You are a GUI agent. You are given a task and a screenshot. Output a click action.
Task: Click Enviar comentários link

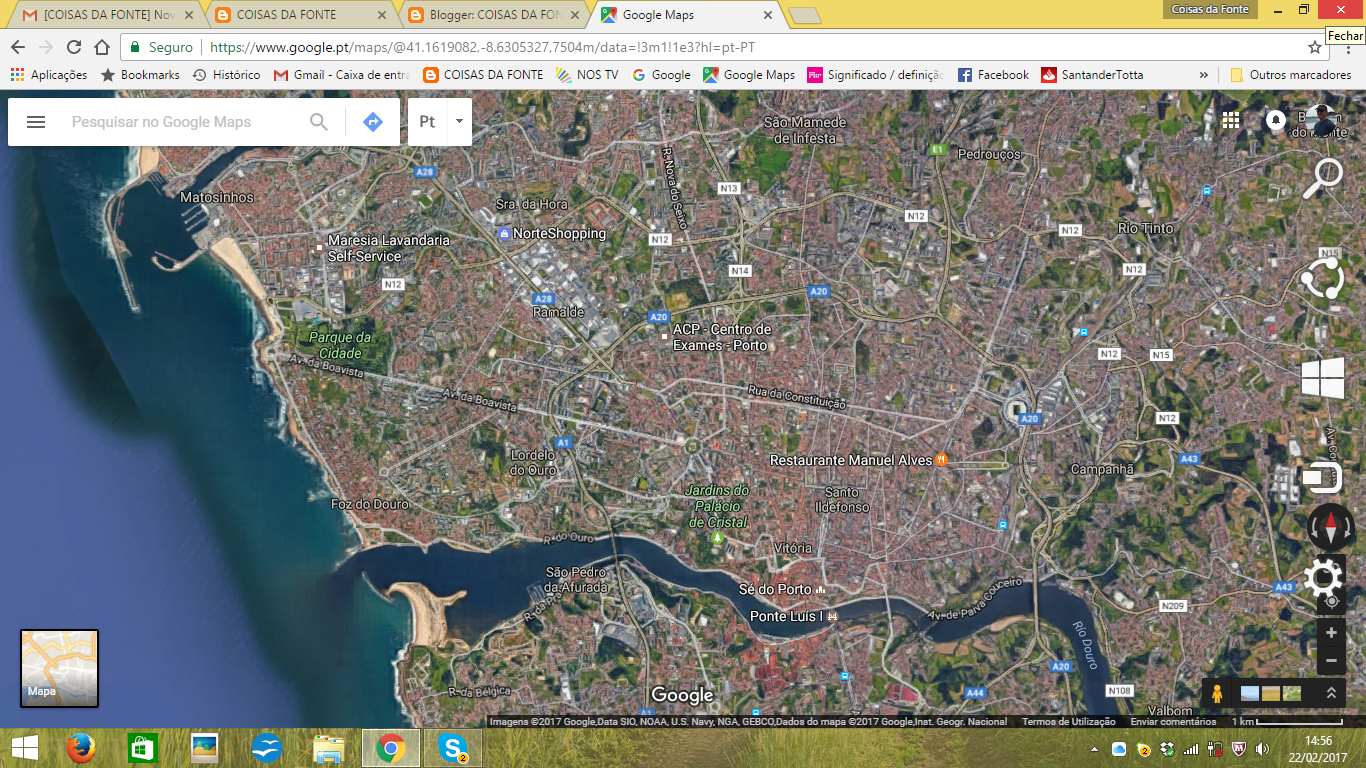coord(1173,722)
